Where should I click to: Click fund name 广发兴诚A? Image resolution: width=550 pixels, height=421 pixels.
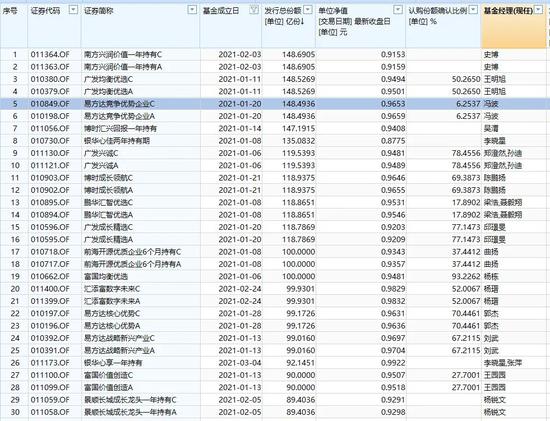(101, 166)
